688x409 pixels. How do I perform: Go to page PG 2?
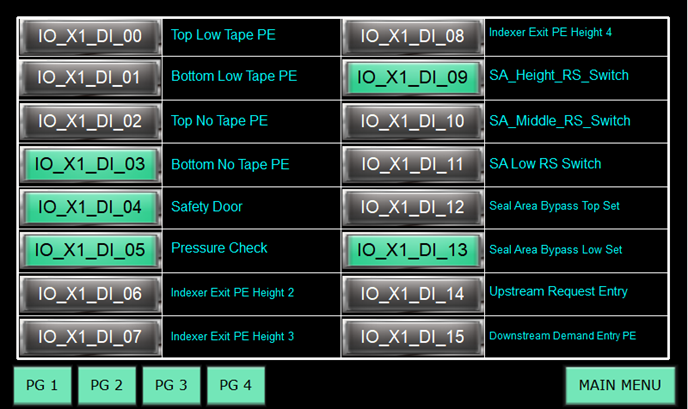106,385
